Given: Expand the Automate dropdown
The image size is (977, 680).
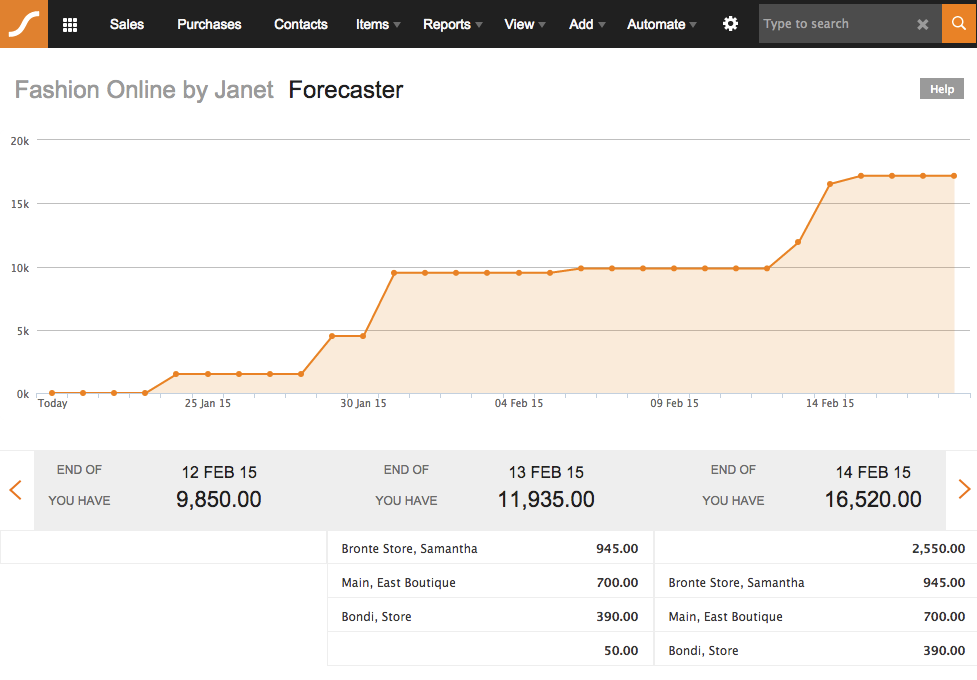Looking at the screenshot, I should pos(662,24).
